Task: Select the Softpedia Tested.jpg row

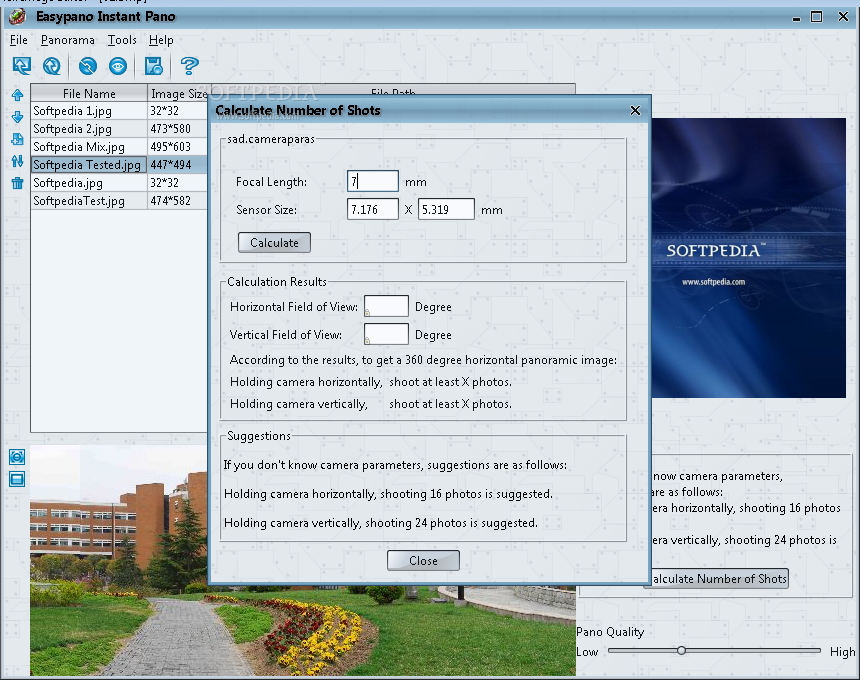Action: pyautogui.click(x=119, y=165)
